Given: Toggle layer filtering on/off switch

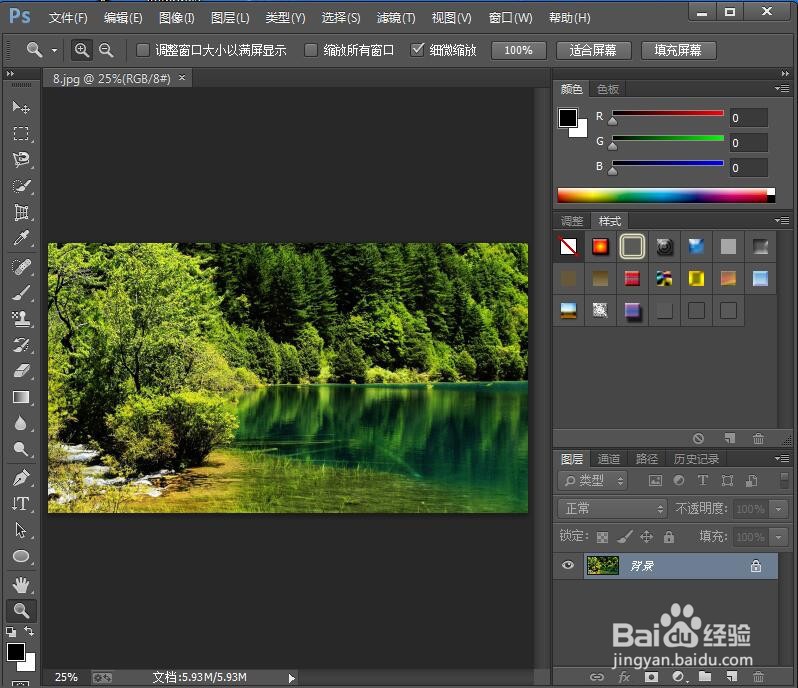Looking at the screenshot, I should coord(784,480).
